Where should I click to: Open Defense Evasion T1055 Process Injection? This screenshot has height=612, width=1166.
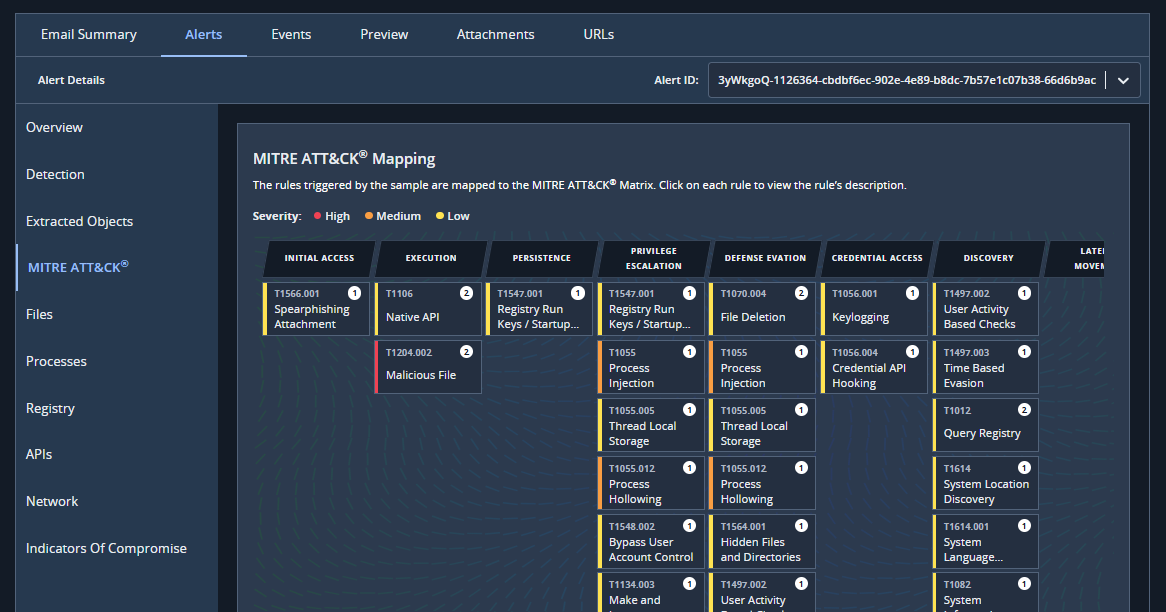[x=762, y=367]
